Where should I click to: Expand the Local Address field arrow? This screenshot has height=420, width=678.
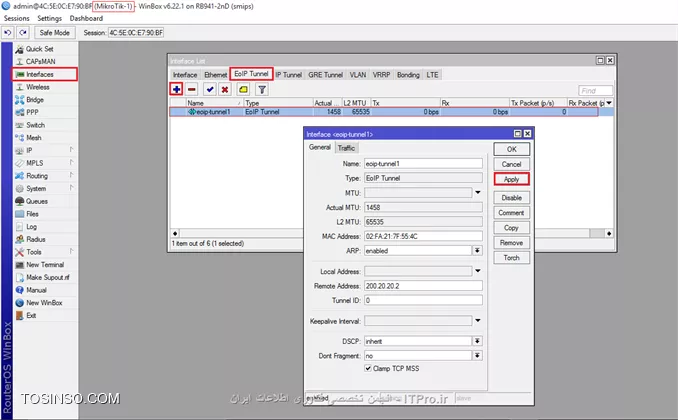(x=478, y=271)
